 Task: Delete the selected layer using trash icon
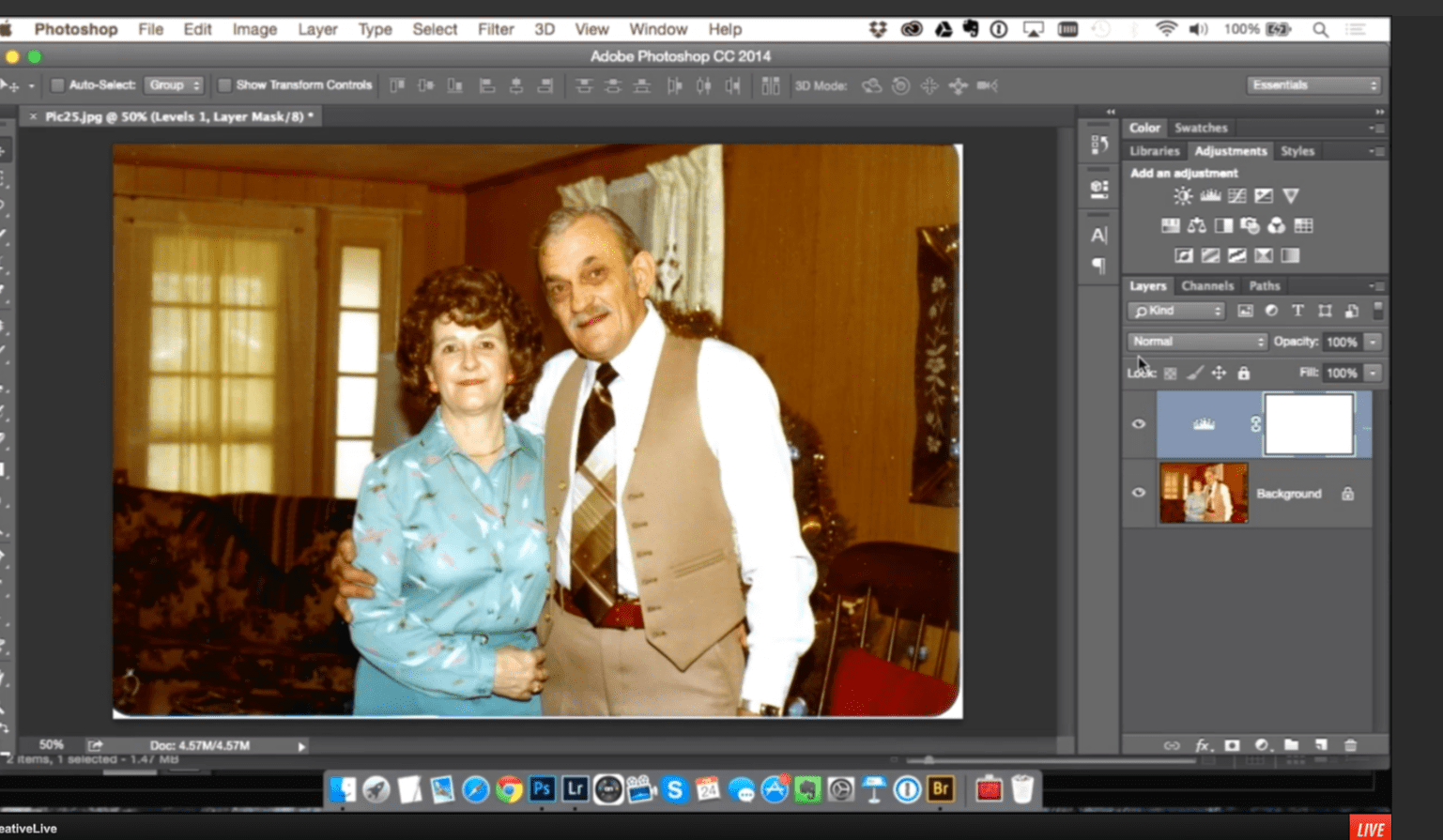click(x=1349, y=744)
